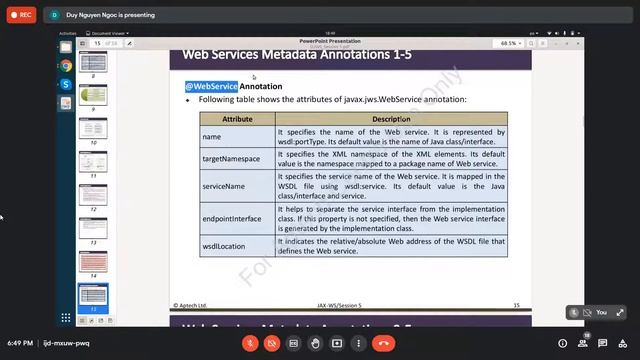Click 'Attribute' table header
The height and width of the screenshot is (360, 640).
tap(237, 119)
